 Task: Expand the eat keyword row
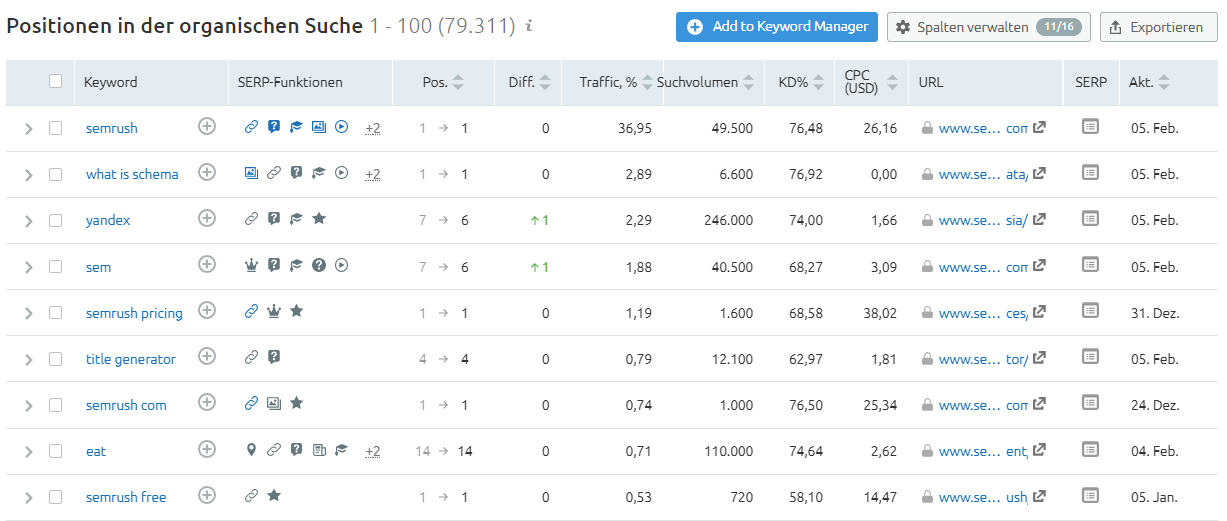pyautogui.click(x=28, y=451)
